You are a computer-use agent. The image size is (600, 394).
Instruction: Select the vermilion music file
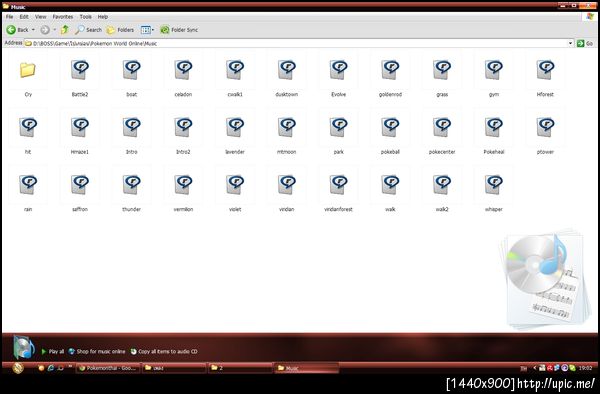tap(183, 185)
